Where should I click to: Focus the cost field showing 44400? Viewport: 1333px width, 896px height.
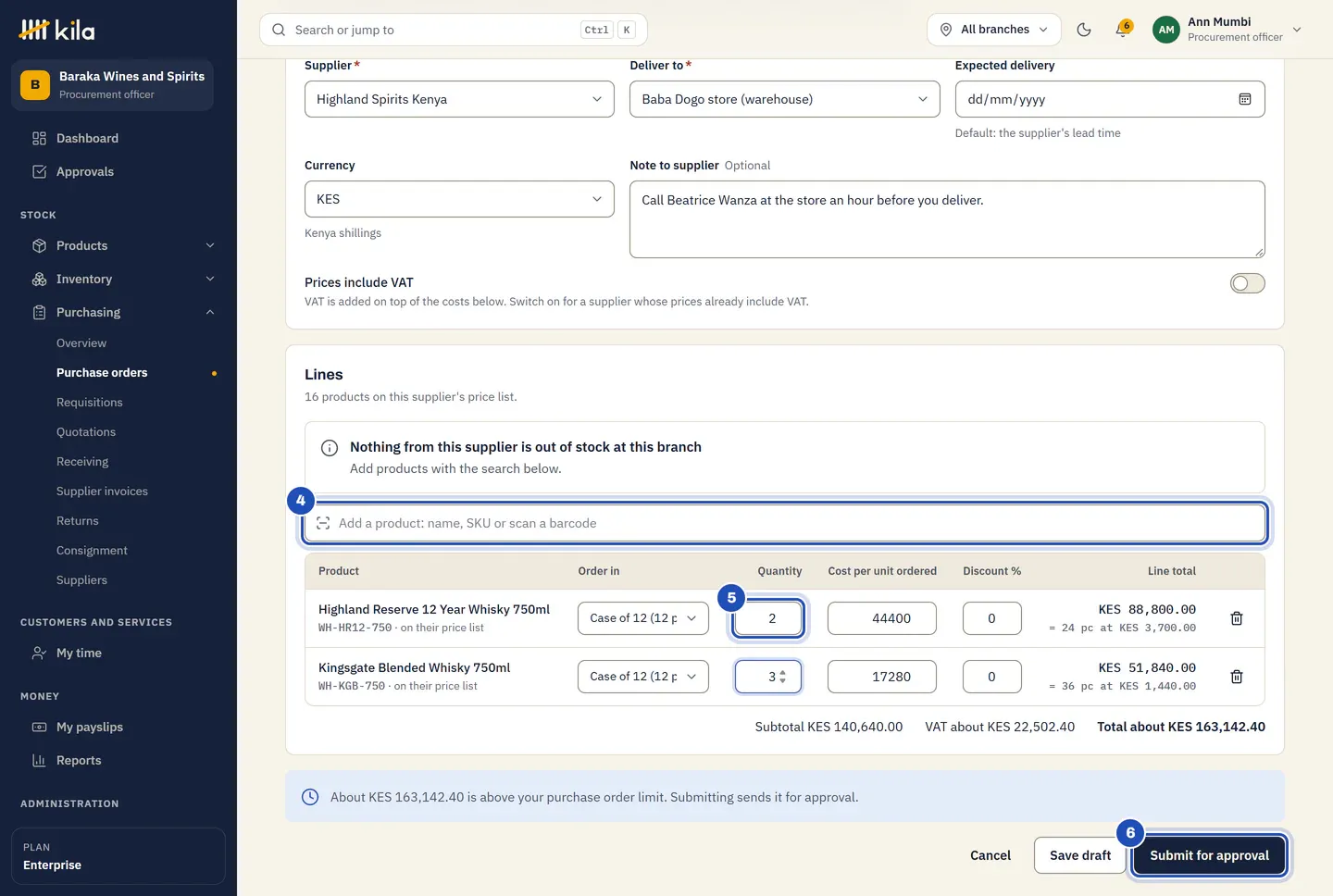coord(881,618)
